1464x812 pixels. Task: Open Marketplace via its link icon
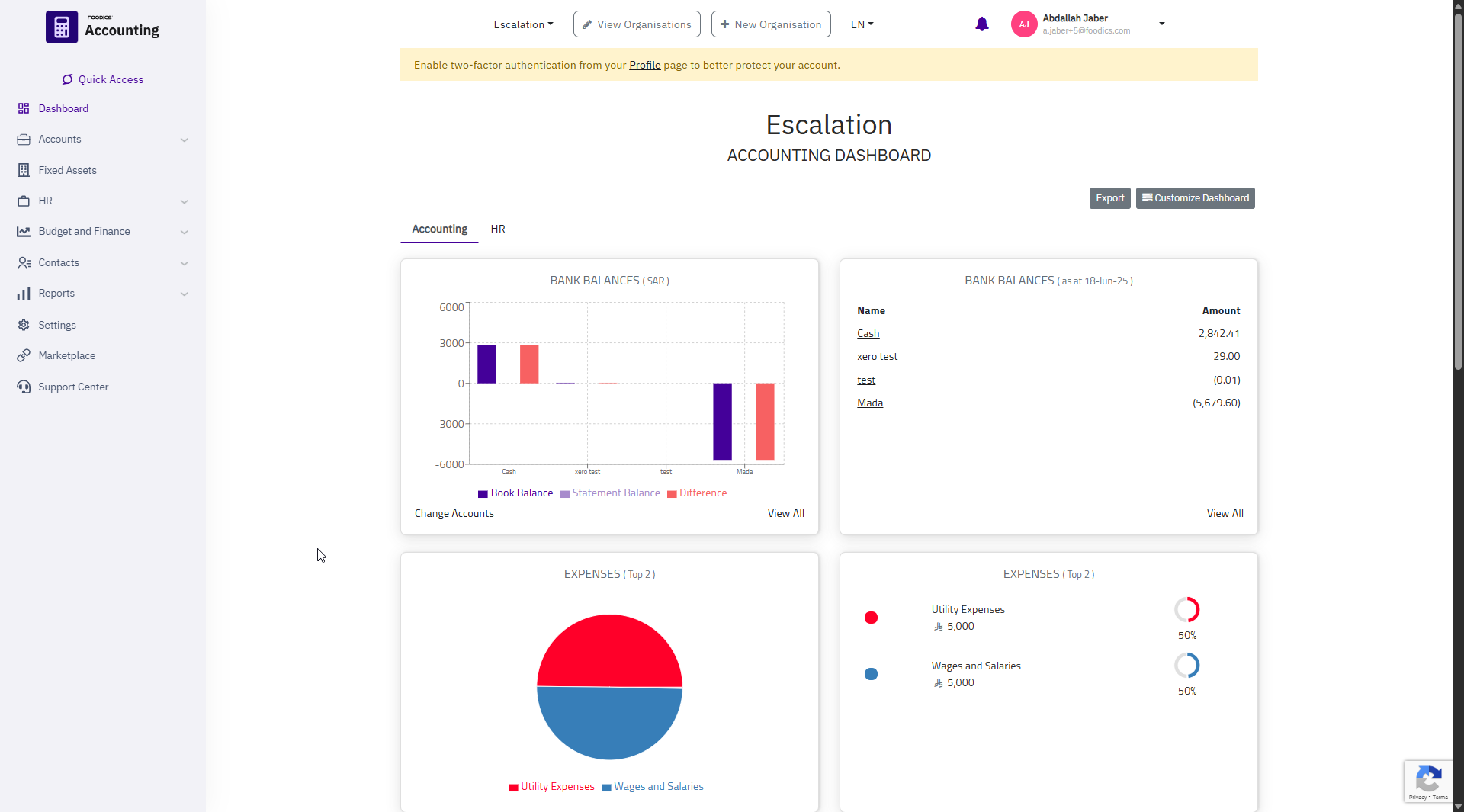[24, 355]
